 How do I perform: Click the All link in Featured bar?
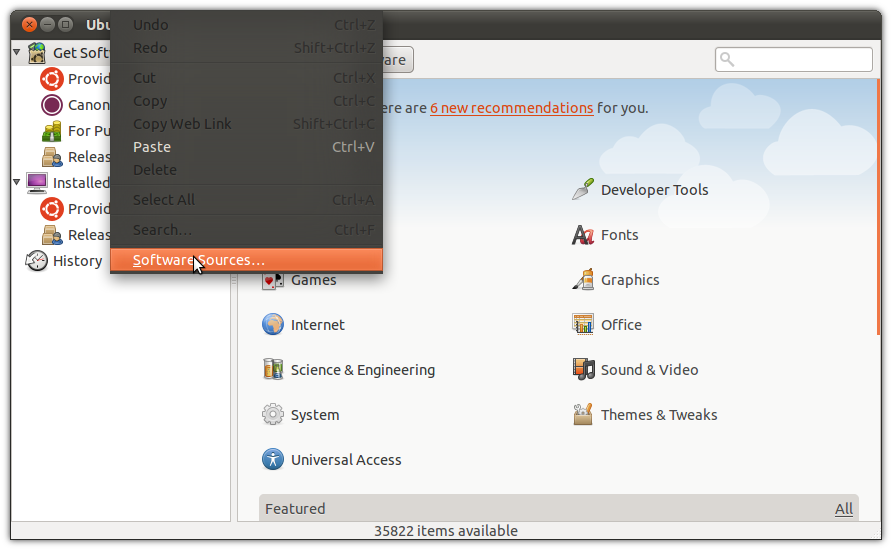(x=844, y=508)
